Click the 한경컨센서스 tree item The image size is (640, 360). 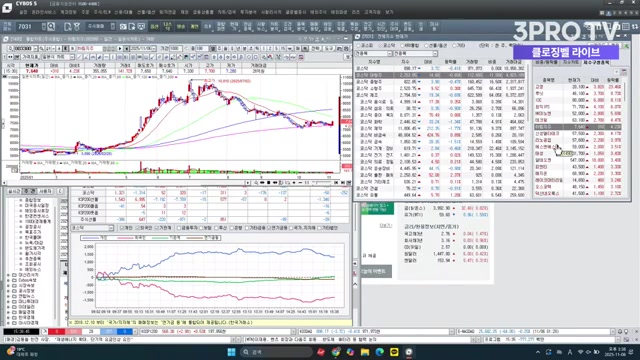[x=37, y=216]
